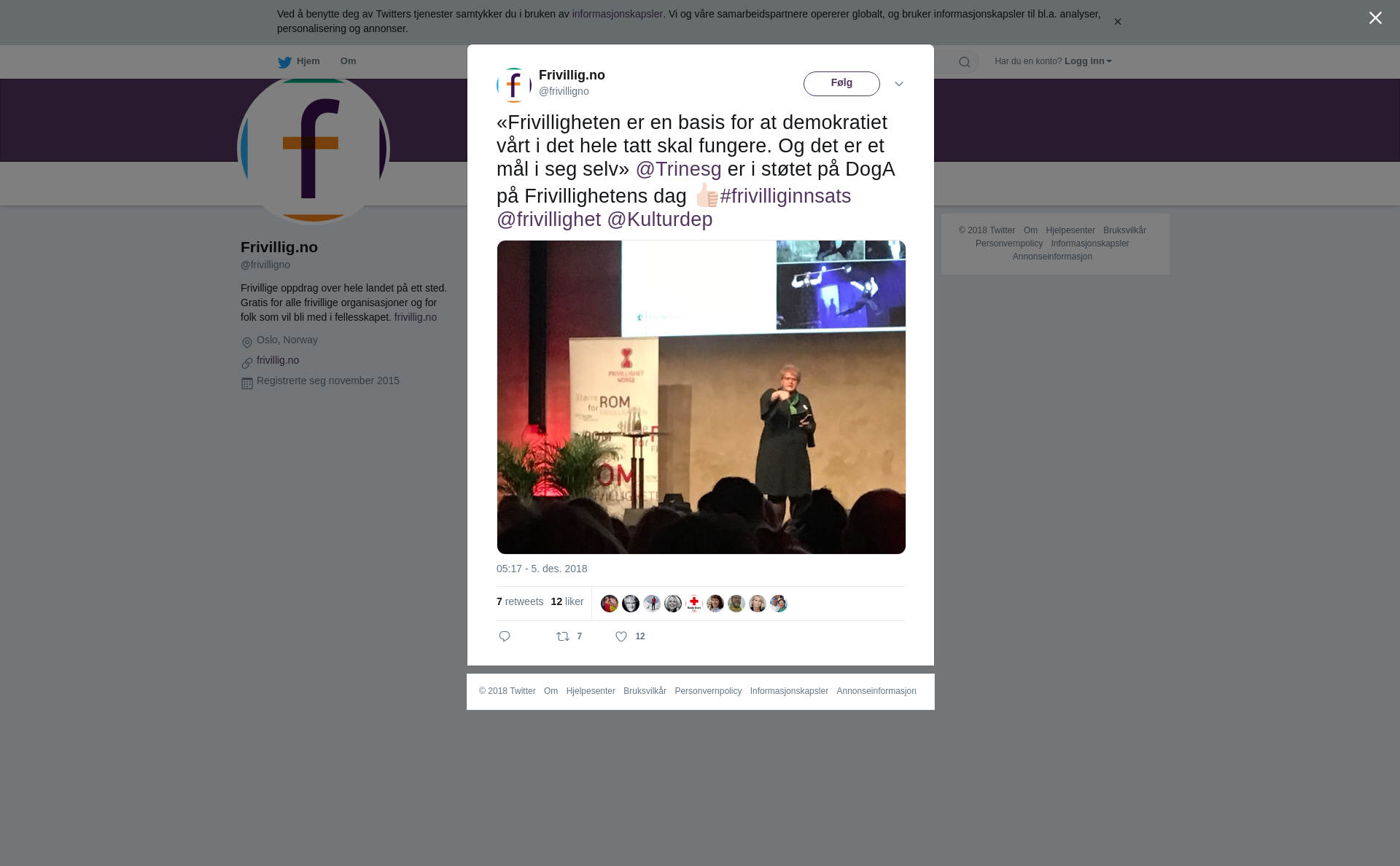Click the informasjonskapsler link in banner

(617, 14)
